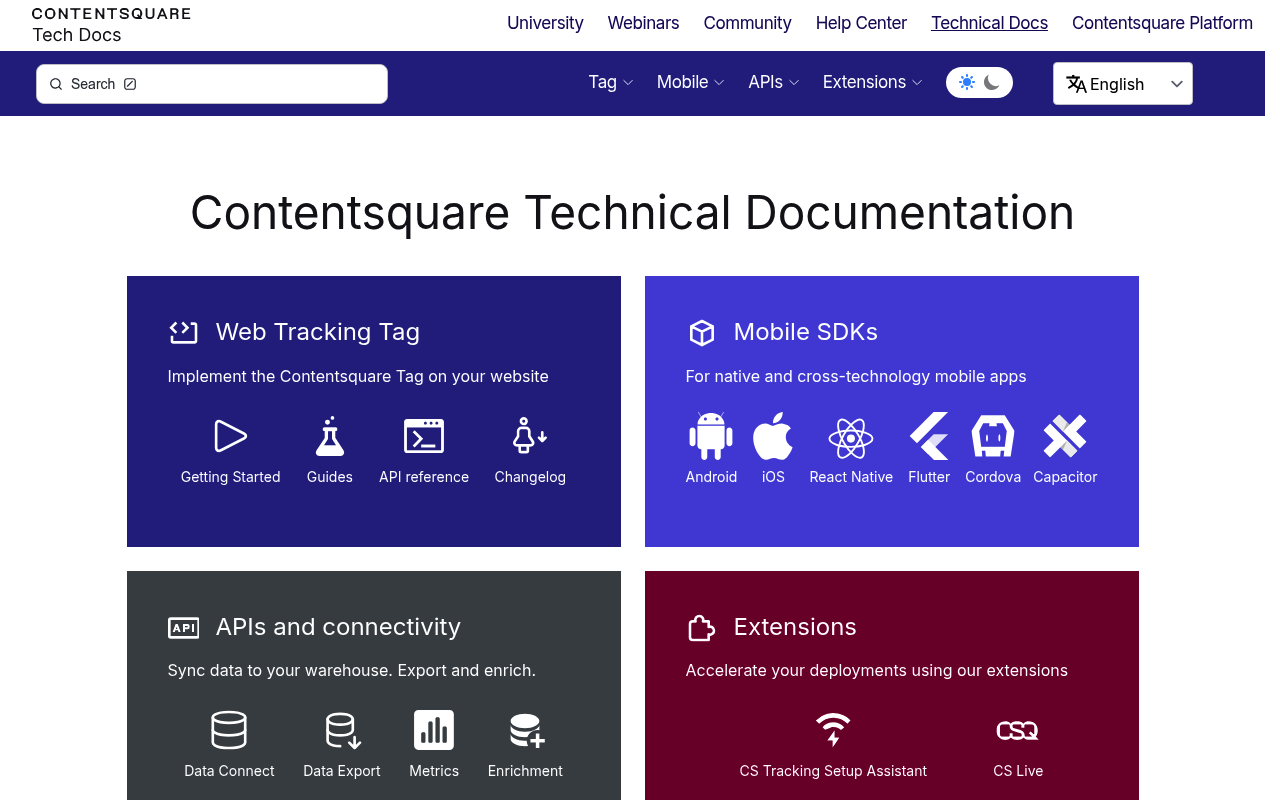This screenshot has width=1280, height=800.
Task: Open the APIs and connectivity heading link
Action: click(x=338, y=627)
